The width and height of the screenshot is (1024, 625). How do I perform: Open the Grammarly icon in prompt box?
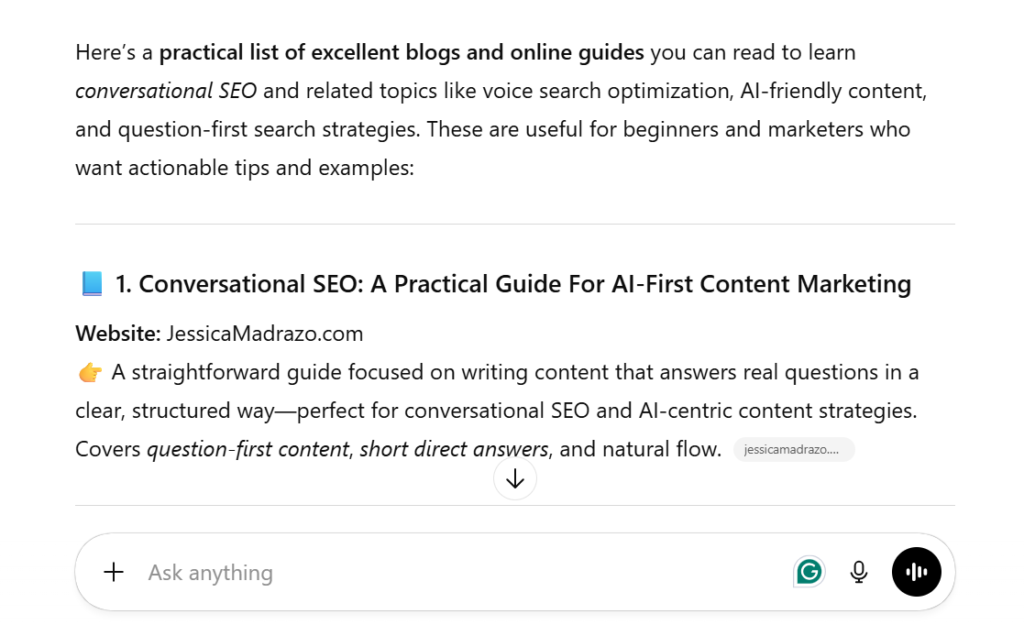809,572
